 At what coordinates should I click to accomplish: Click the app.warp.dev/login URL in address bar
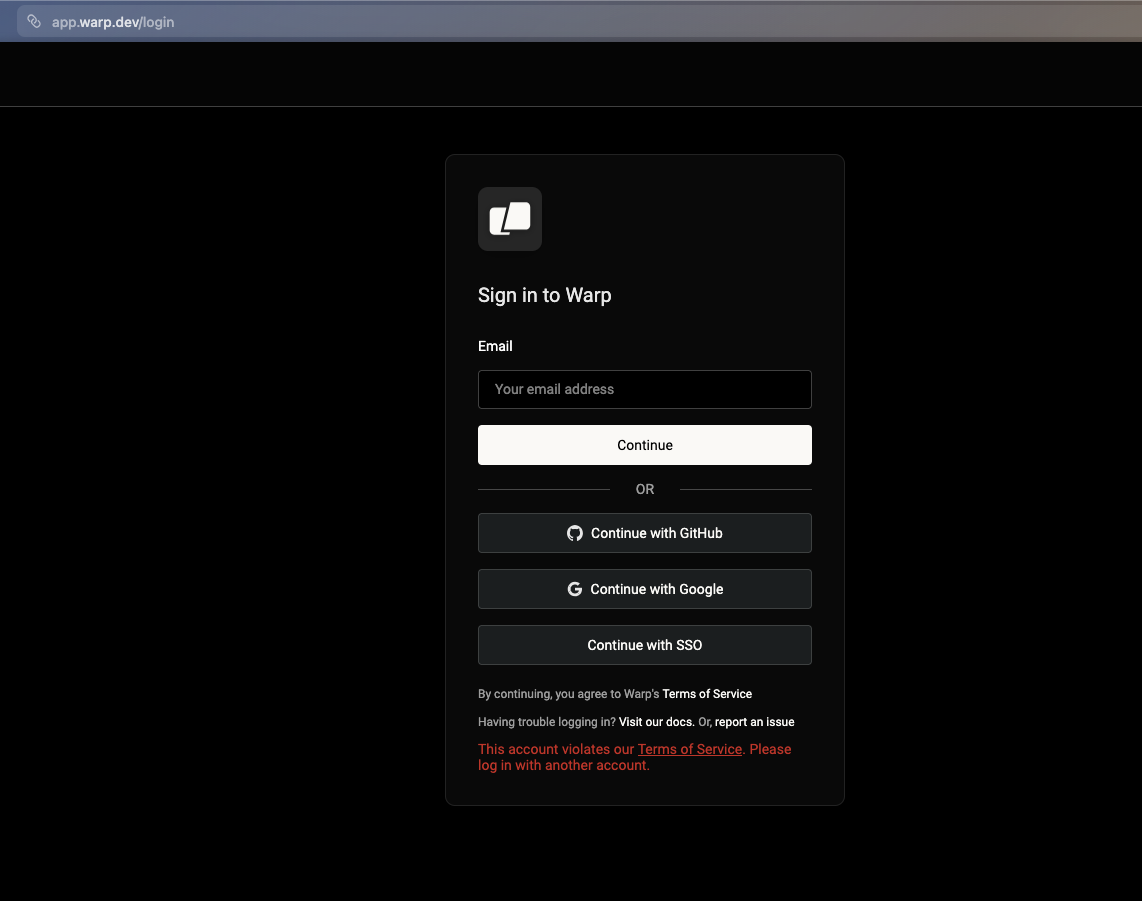113,22
